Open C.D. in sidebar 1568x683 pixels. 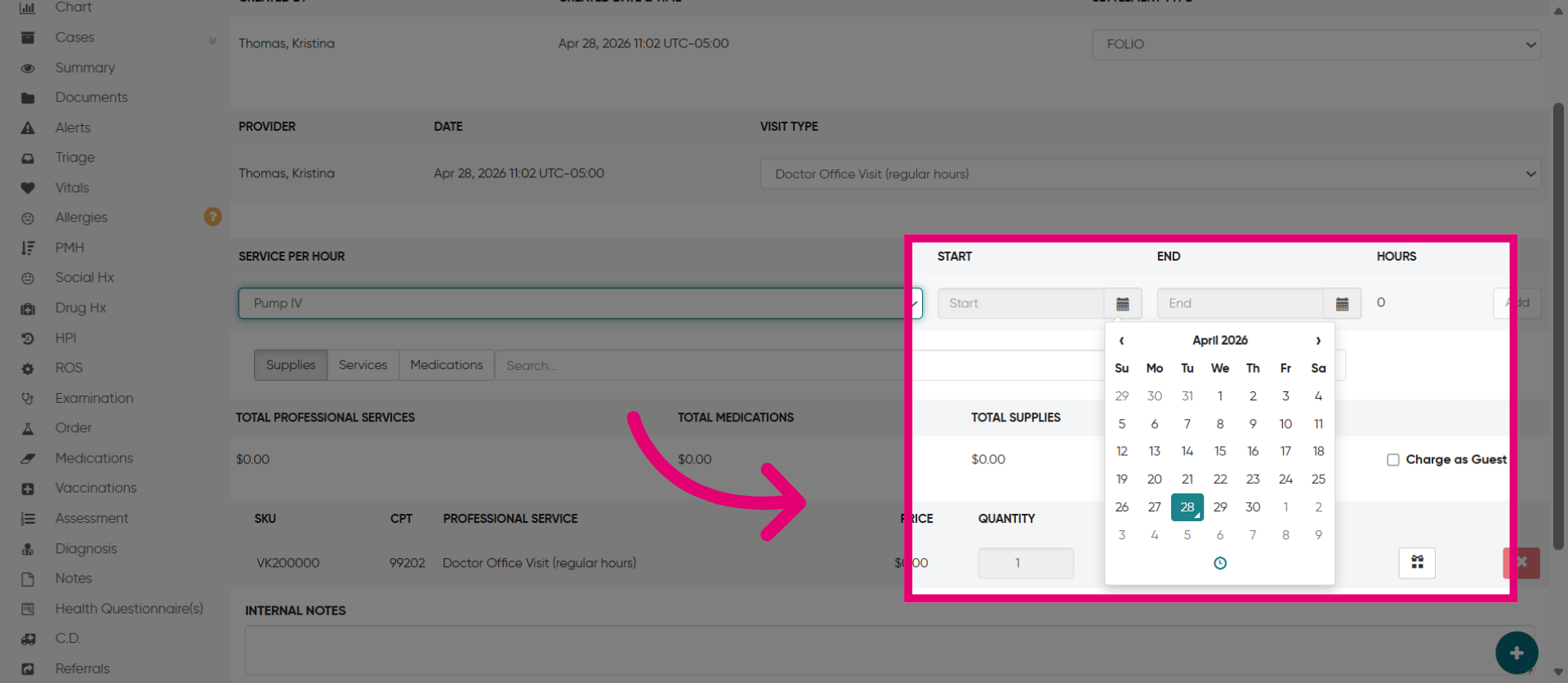tap(68, 639)
